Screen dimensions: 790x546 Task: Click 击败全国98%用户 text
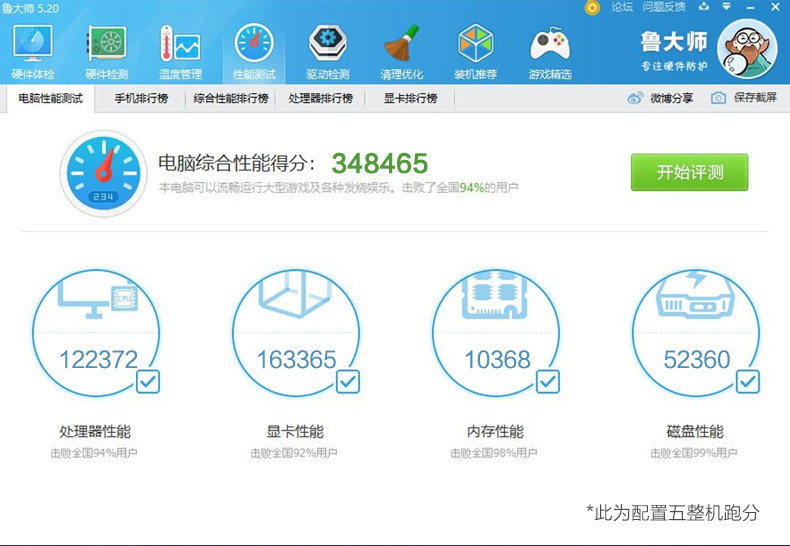click(494, 453)
